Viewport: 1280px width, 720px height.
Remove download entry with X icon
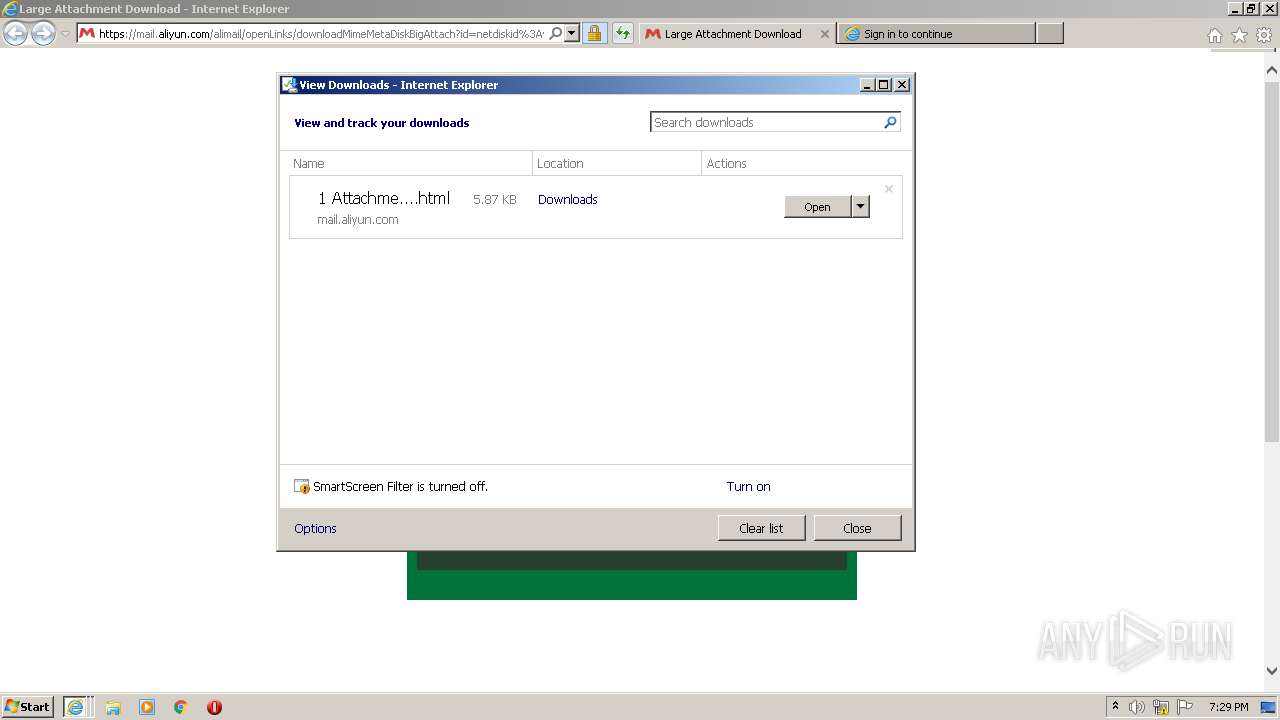click(x=888, y=189)
